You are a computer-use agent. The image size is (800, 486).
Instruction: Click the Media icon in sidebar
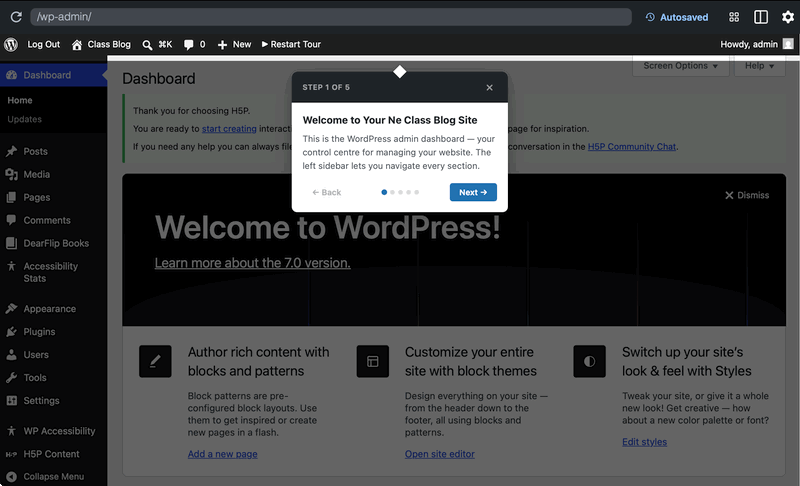click(11, 174)
